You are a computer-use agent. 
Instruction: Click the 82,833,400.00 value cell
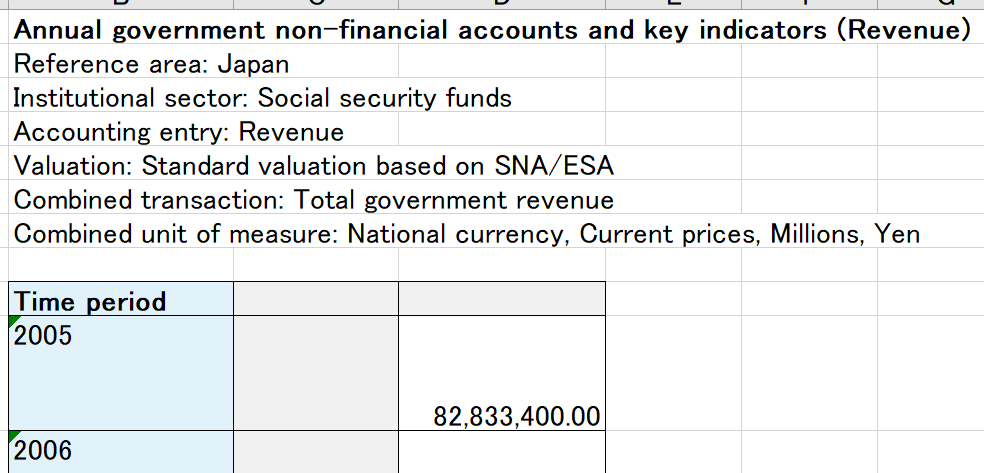coord(501,373)
